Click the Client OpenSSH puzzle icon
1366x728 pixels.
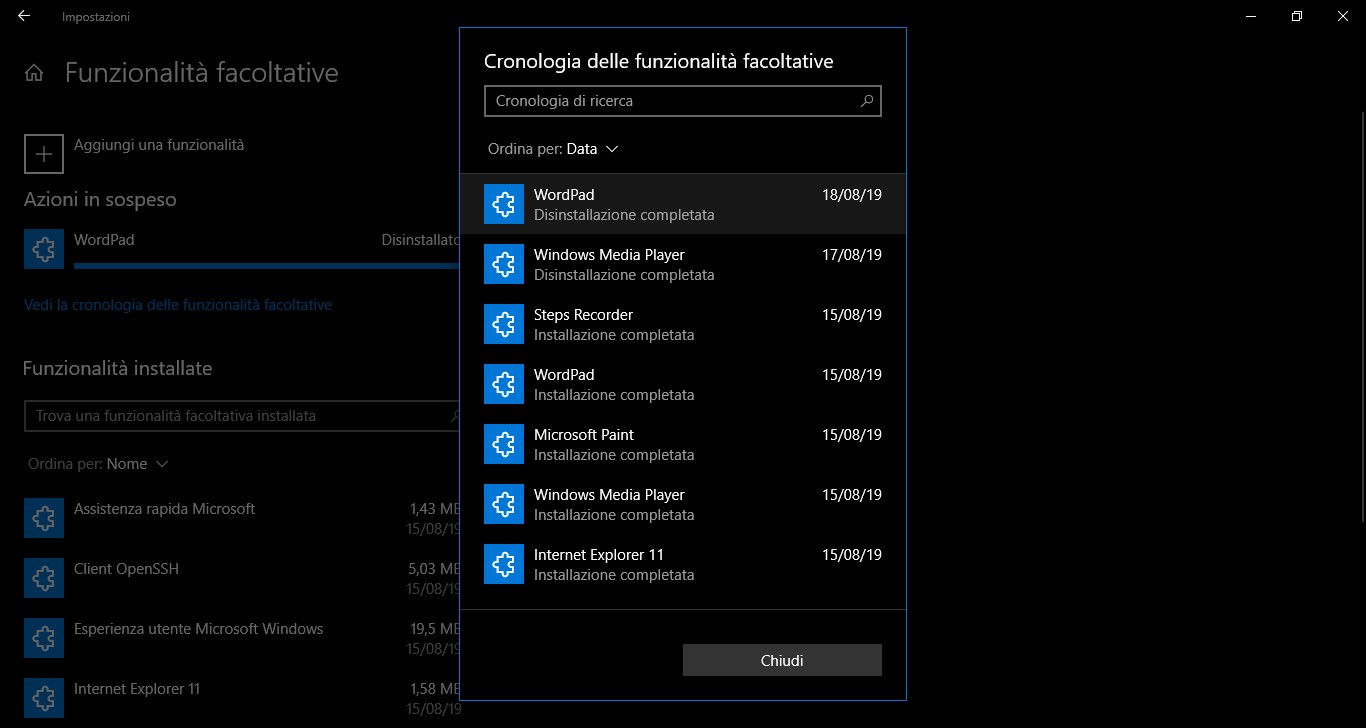click(x=44, y=578)
